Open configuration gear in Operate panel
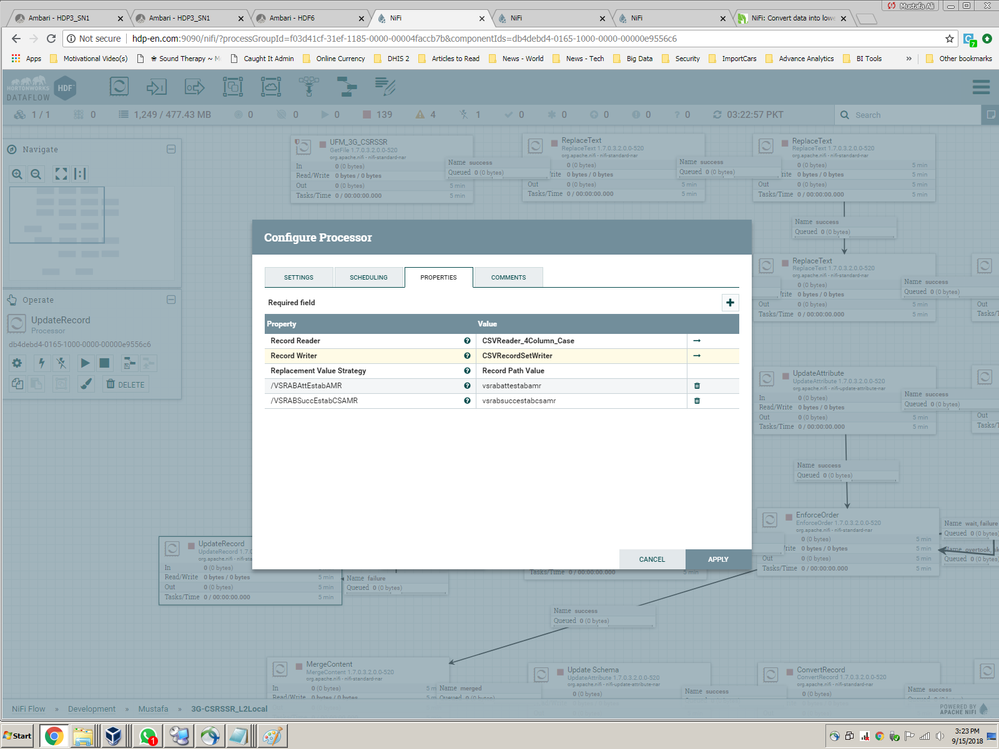This screenshot has height=749, width=999. tap(17, 363)
